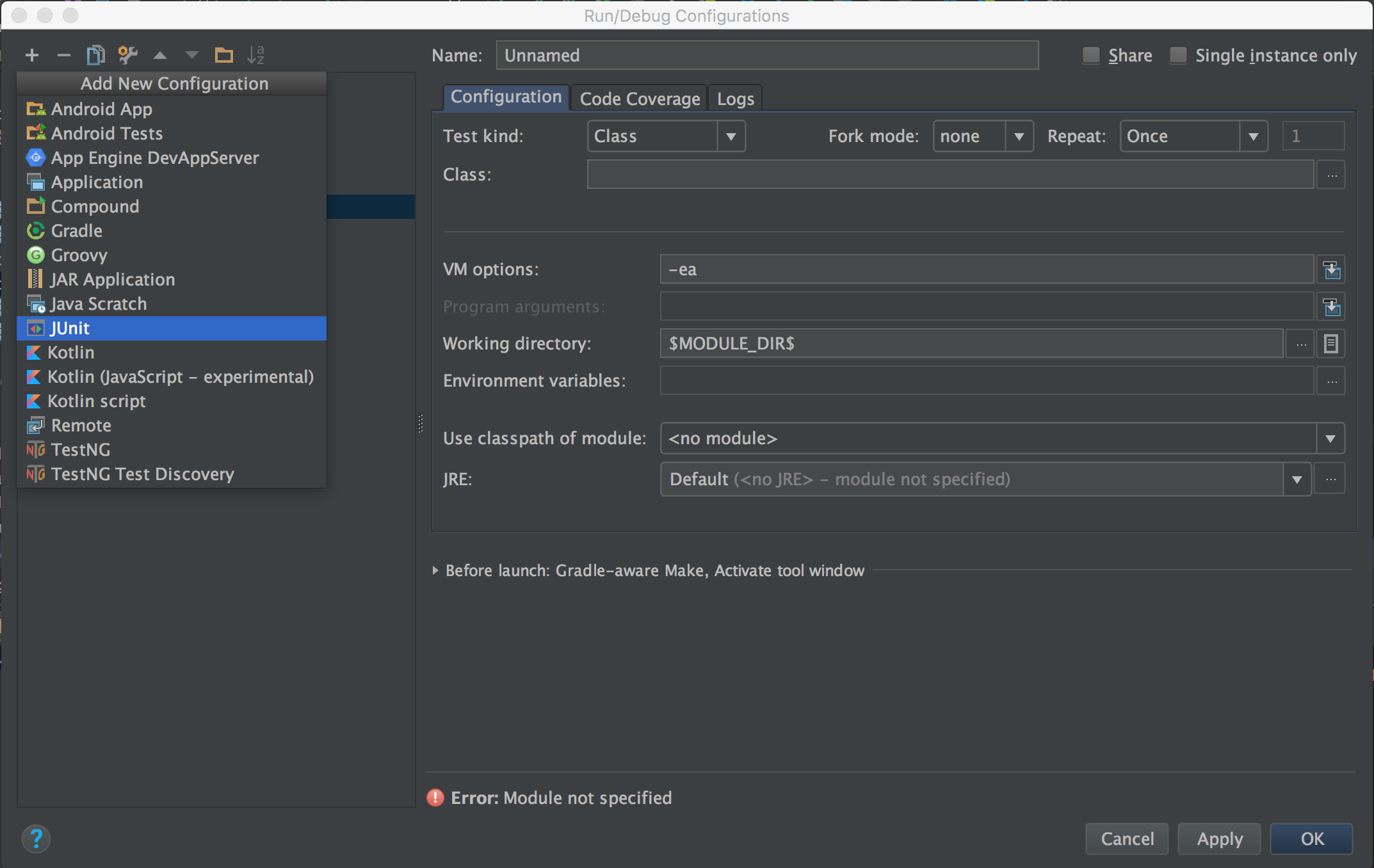Click the Class input field
Viewport: 1374px width, 868px height.
tap(950, 175)
